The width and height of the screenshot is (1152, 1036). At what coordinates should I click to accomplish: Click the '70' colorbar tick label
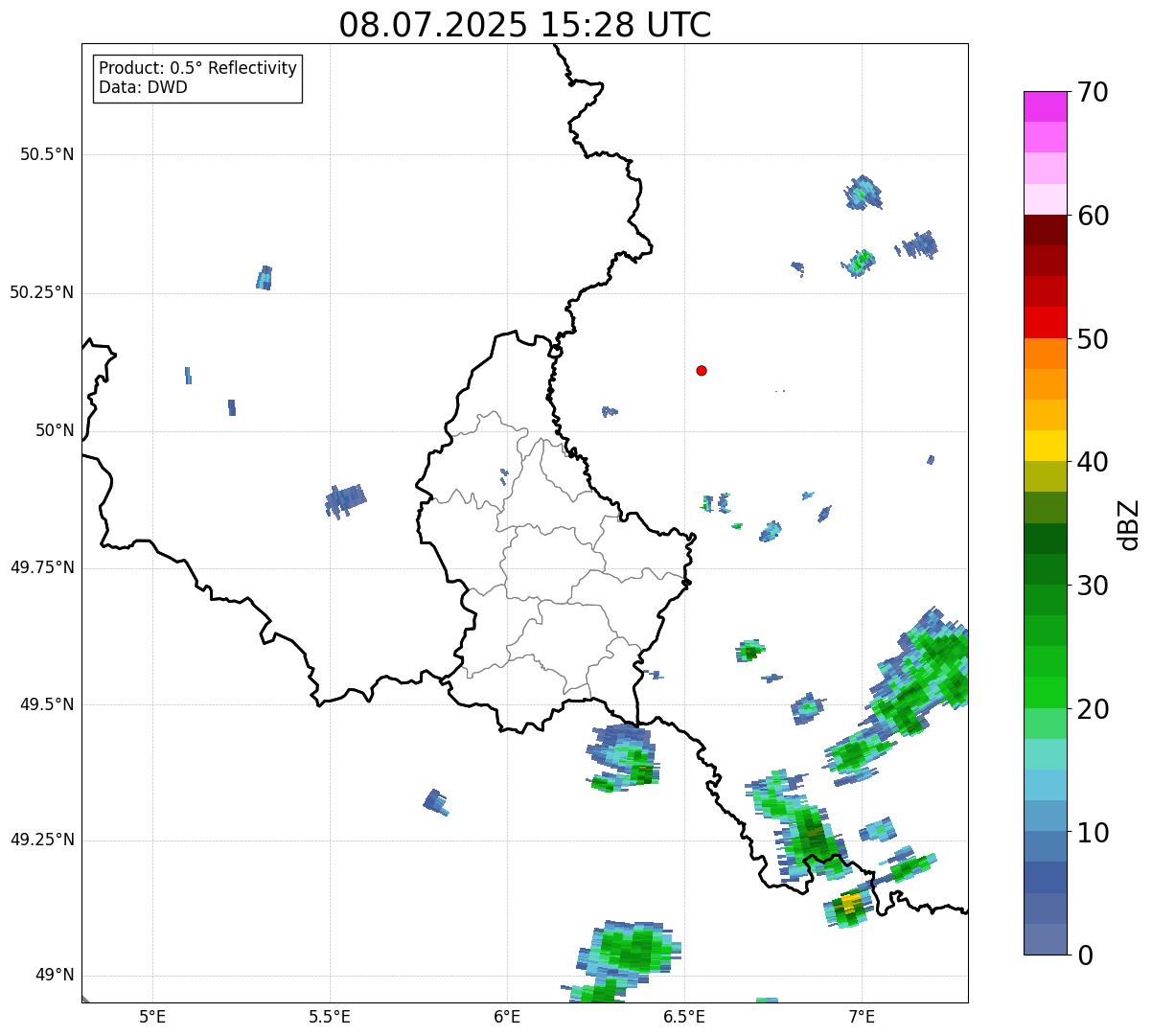pos(1093,92)
